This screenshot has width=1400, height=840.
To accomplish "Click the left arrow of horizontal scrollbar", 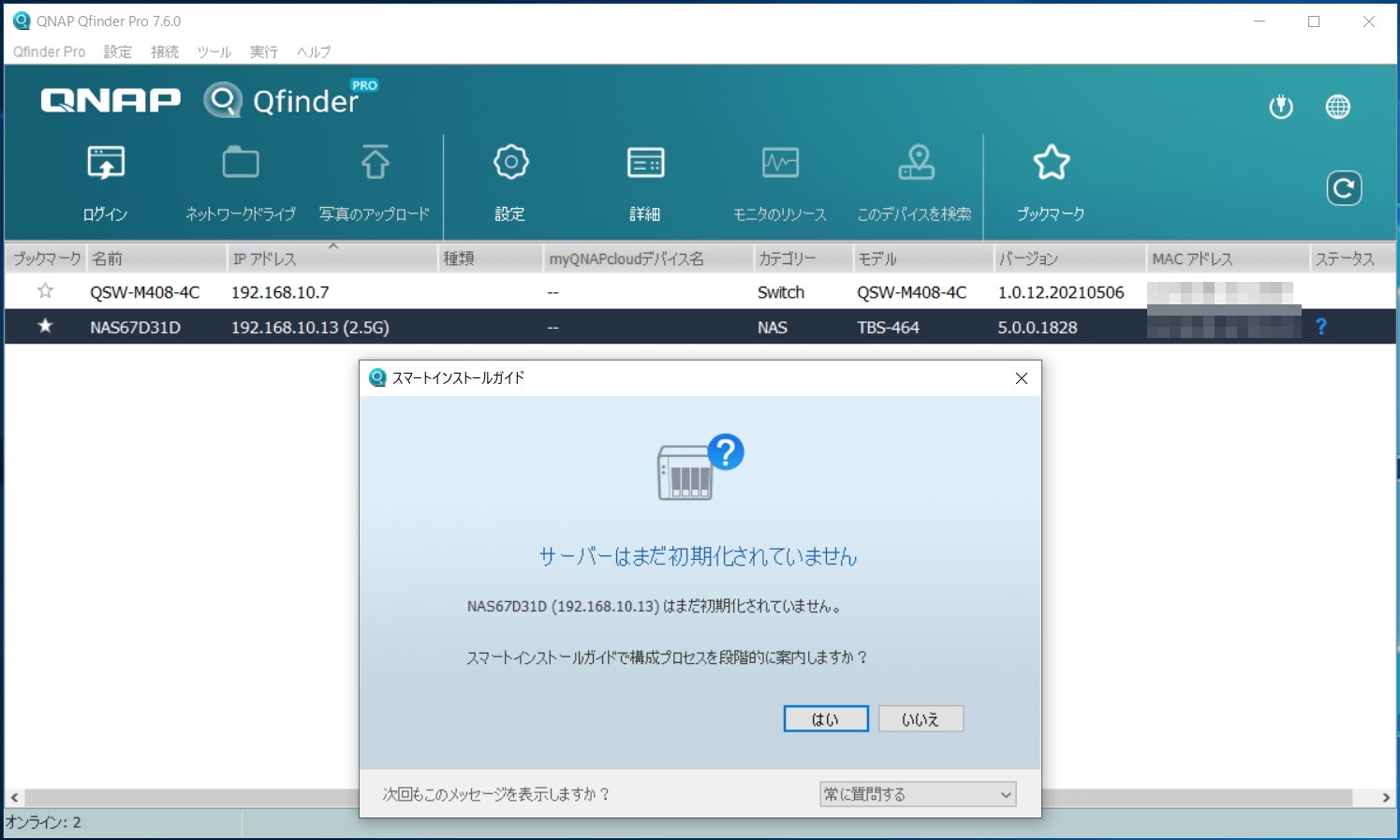I will pos(14,798).
